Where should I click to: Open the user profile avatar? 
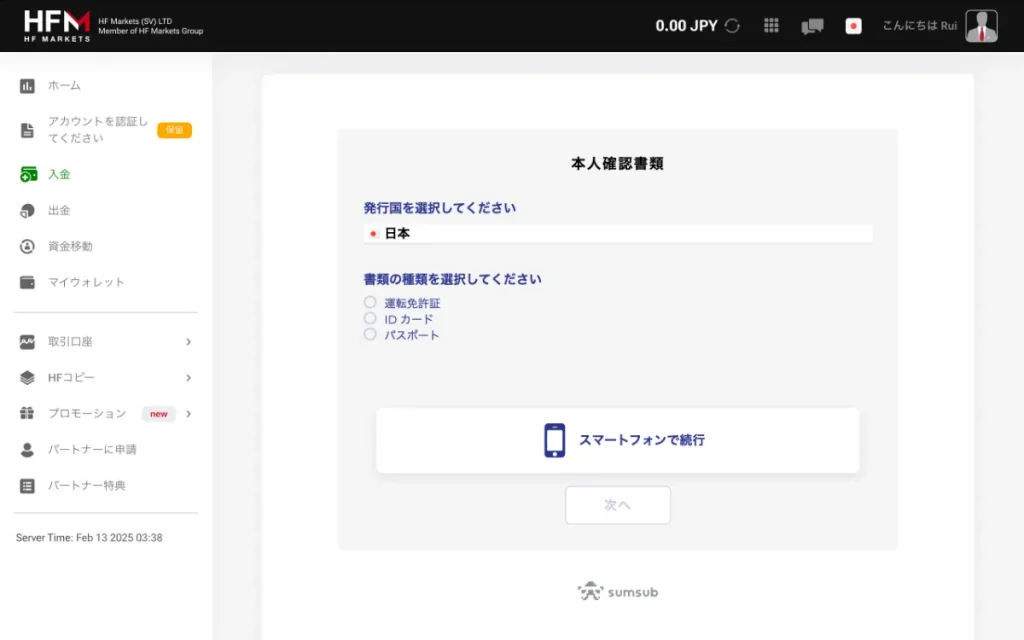981,26
